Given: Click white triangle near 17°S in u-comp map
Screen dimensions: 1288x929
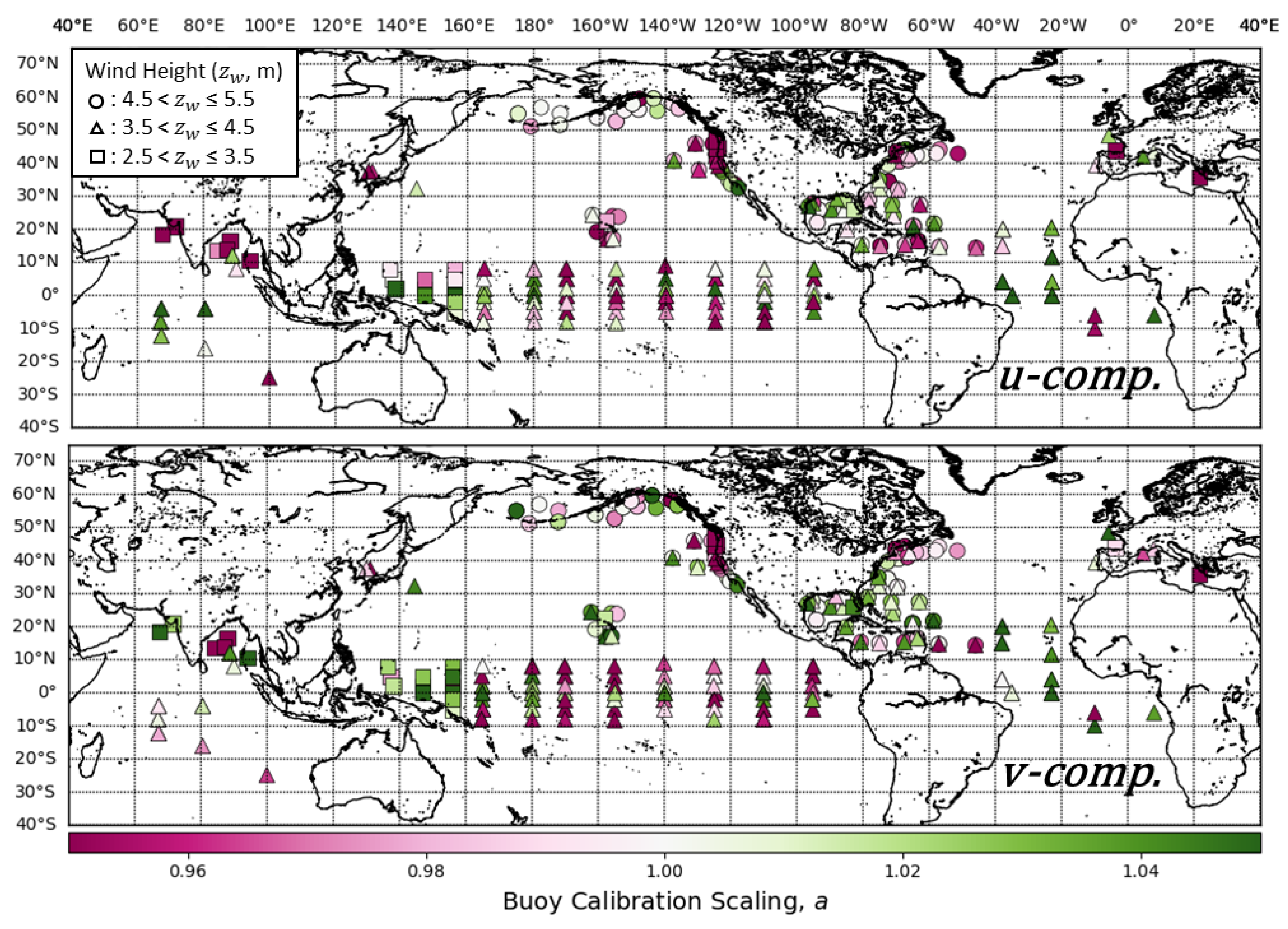Looking at the screenshot, I should [x=205, y=350].
